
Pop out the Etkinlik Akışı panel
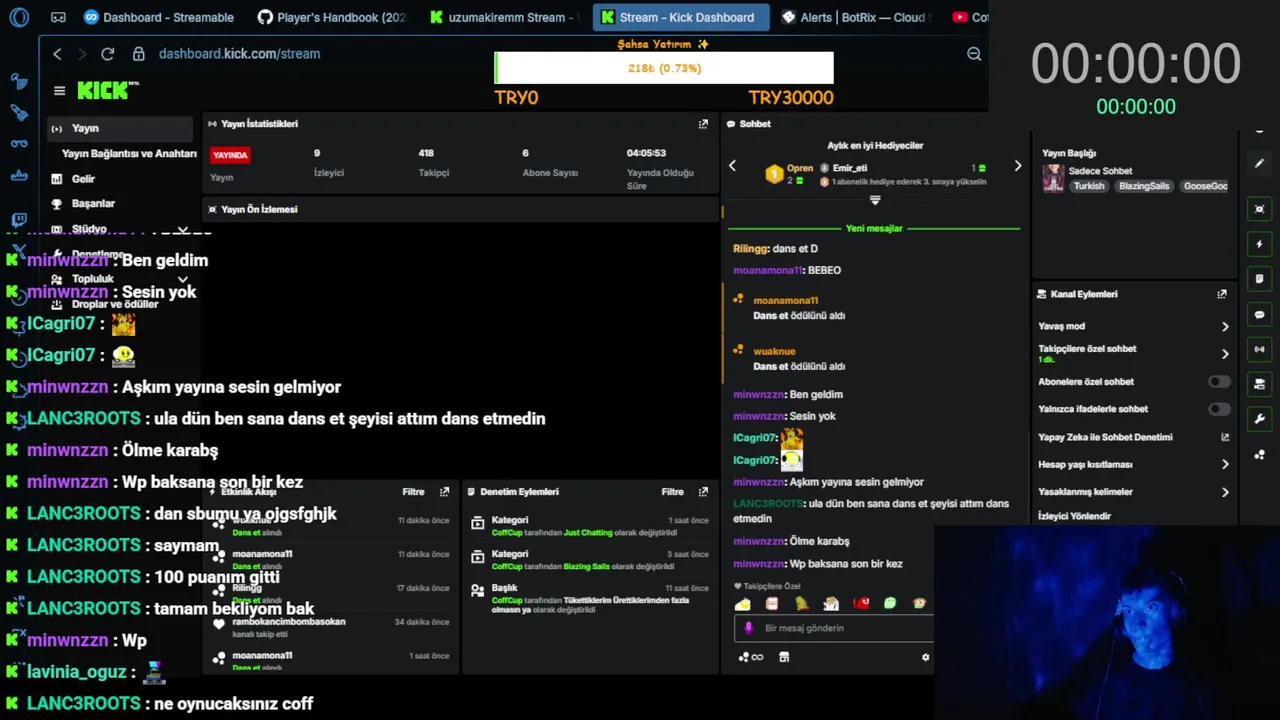click(445, 492)
